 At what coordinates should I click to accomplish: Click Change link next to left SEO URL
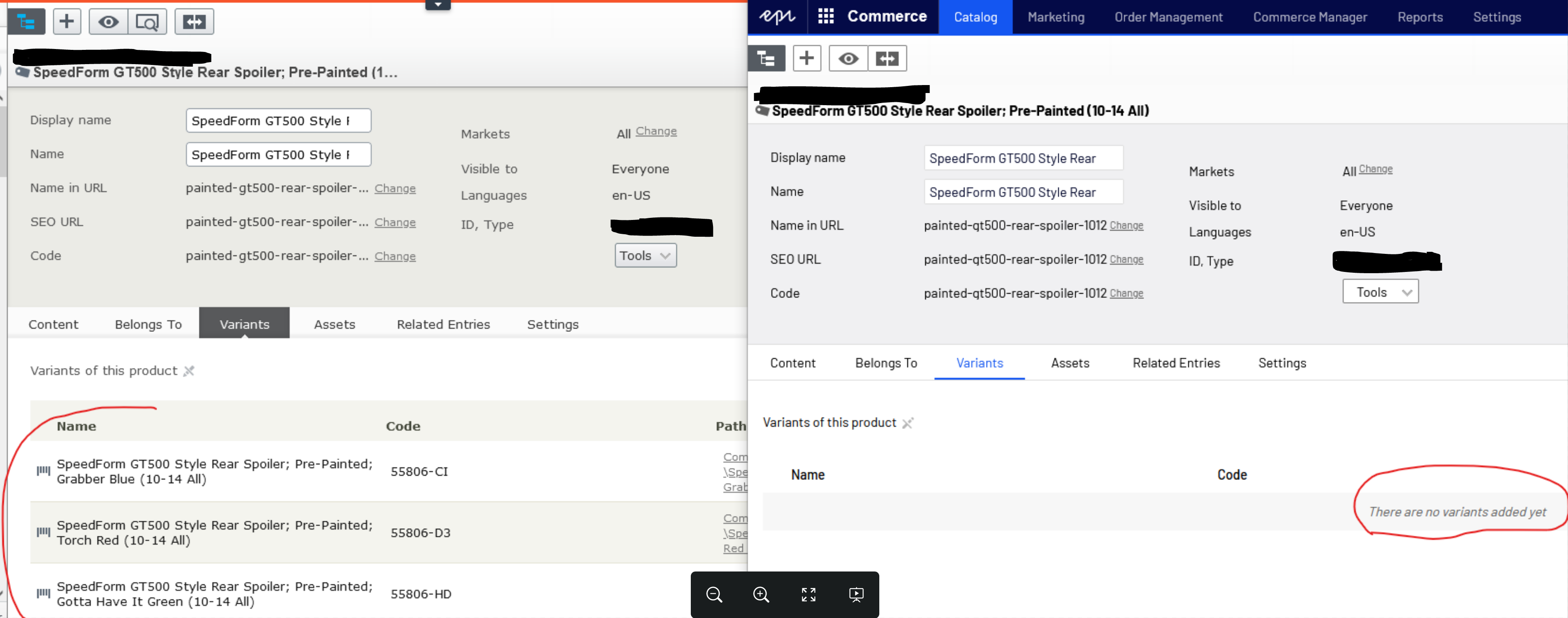[x=395, y=222]
